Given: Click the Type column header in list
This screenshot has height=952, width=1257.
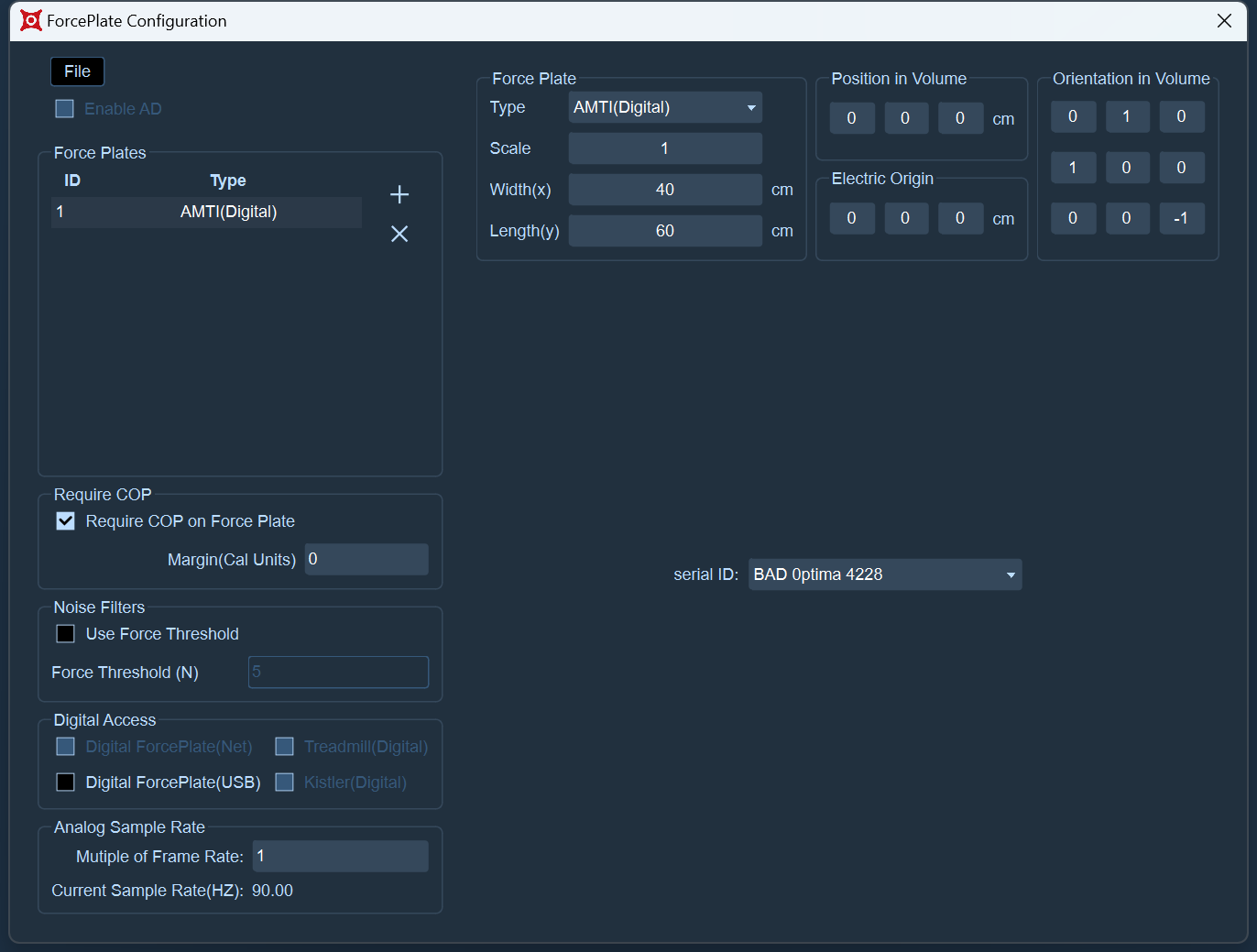Looking at the screenshot, I should point(228,181).
